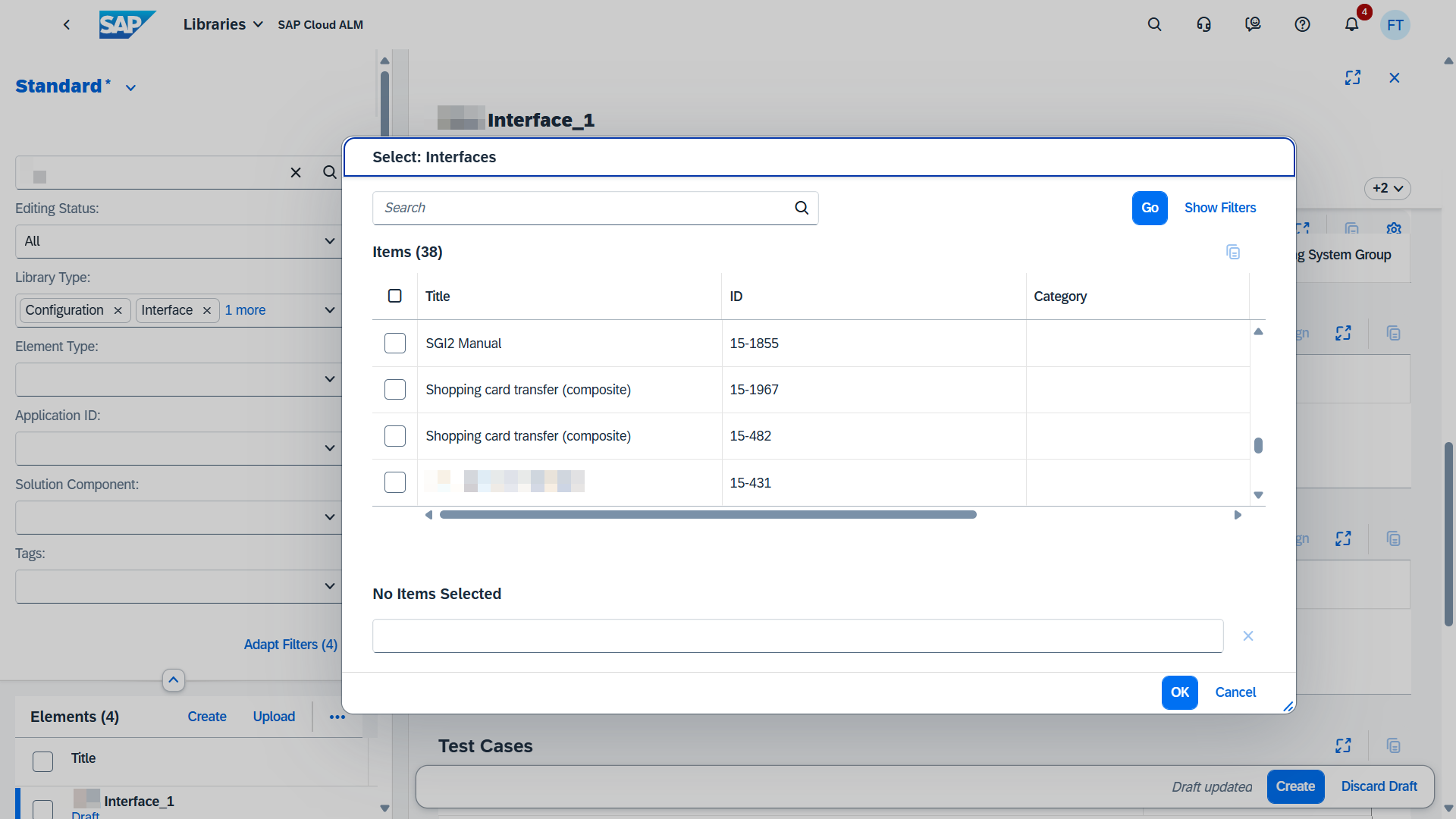The image size is (1456, 819).
Task: Click the SAP logo
Action: (x=127, y=24)
